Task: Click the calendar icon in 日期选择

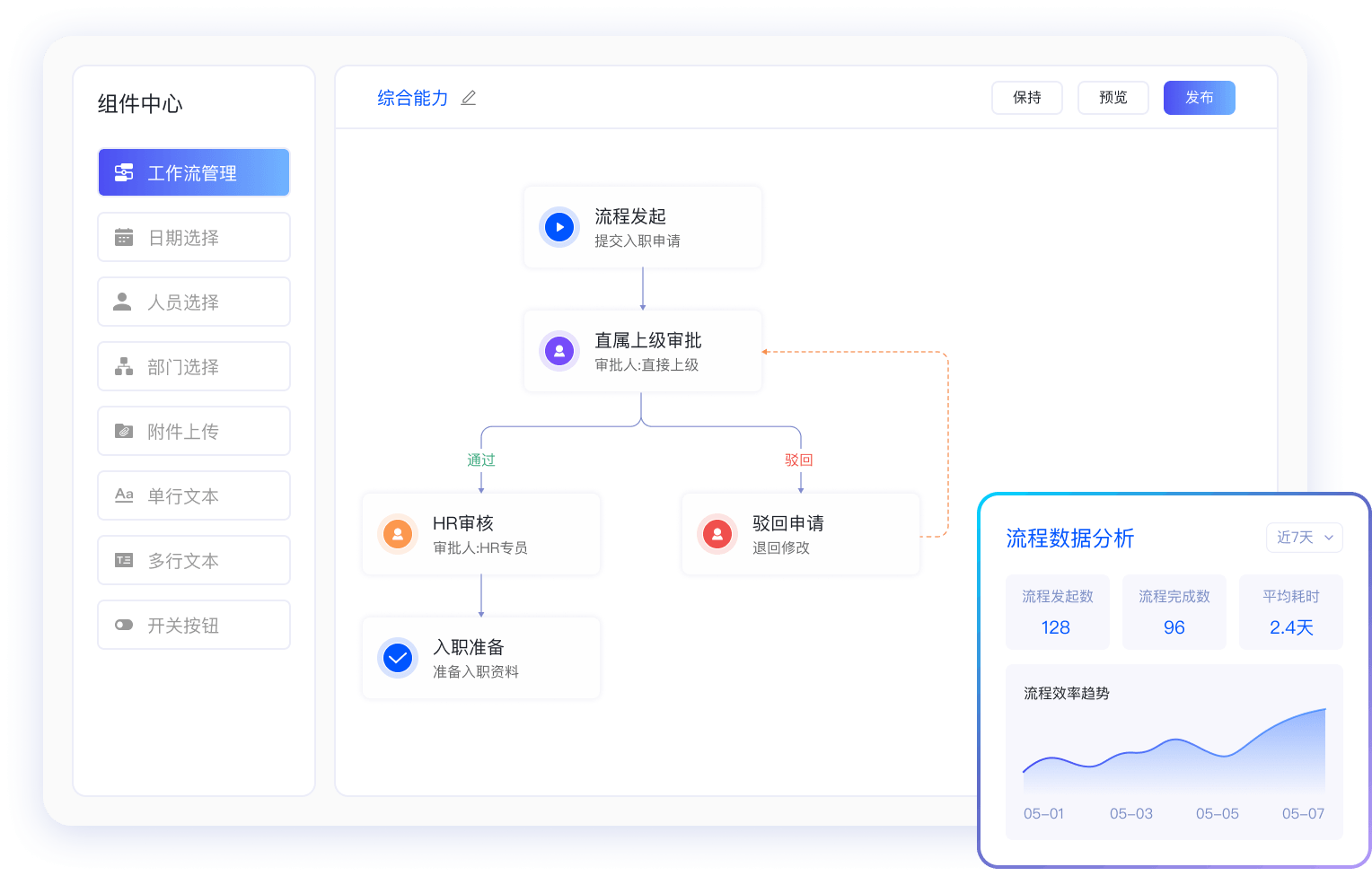Action: (124, 237)
